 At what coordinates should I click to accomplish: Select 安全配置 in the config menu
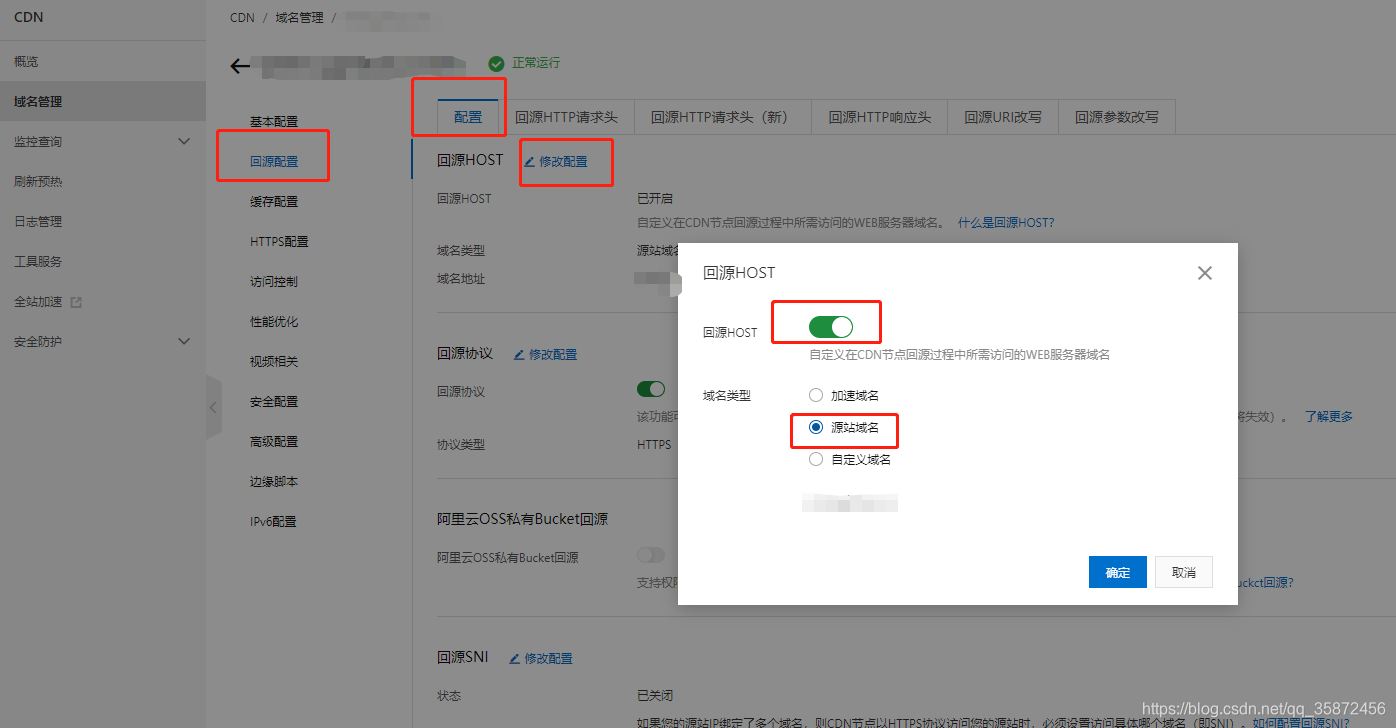point(274,401)
